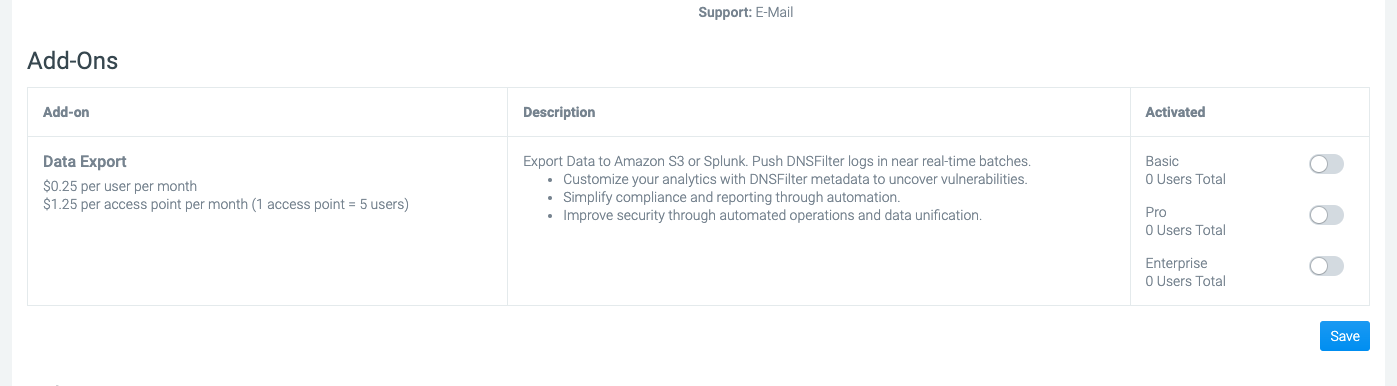Select the Description column header
1397x386 pixels.
click(x=559, y=112)
